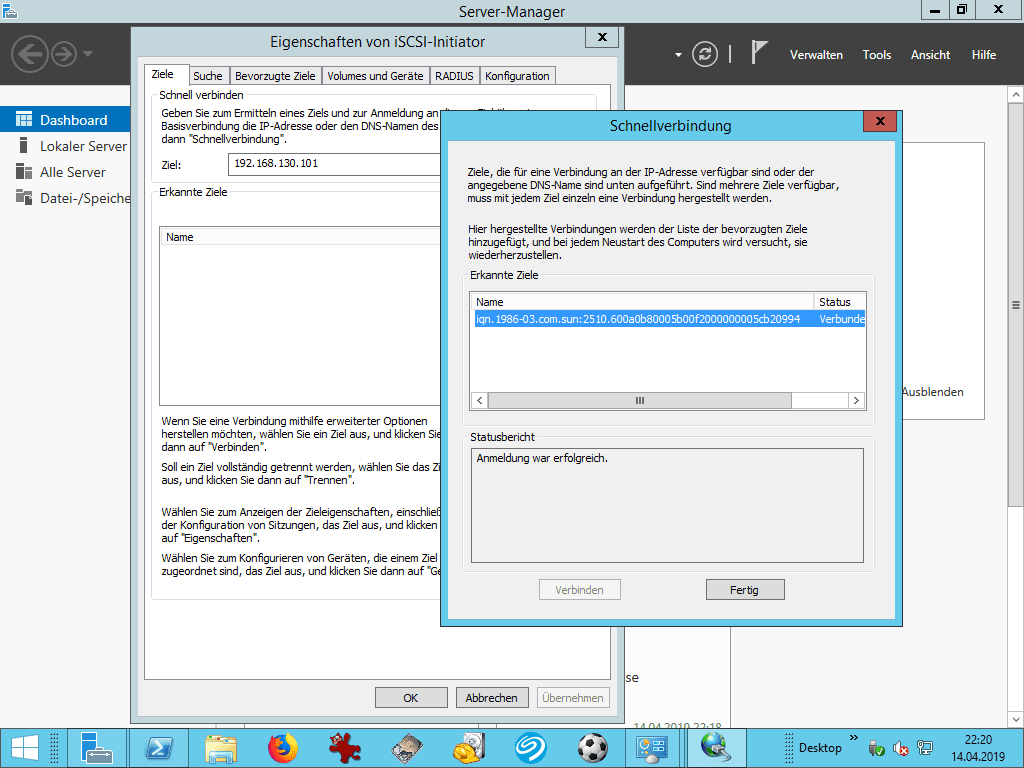Viewport: 1024px width, 768px height.
Task: Select the iqn.1986-03.com.sun target row
Action: click(x=669, y=319)
